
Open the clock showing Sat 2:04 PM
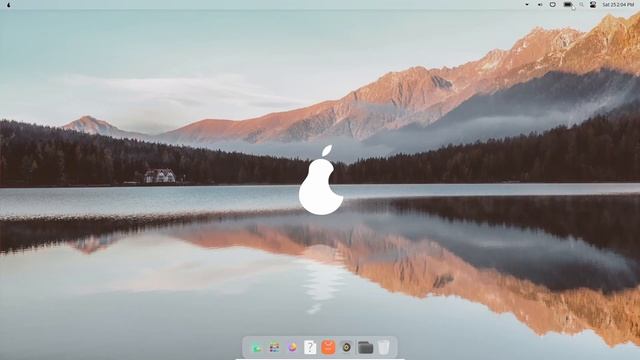tap(618, 4)
